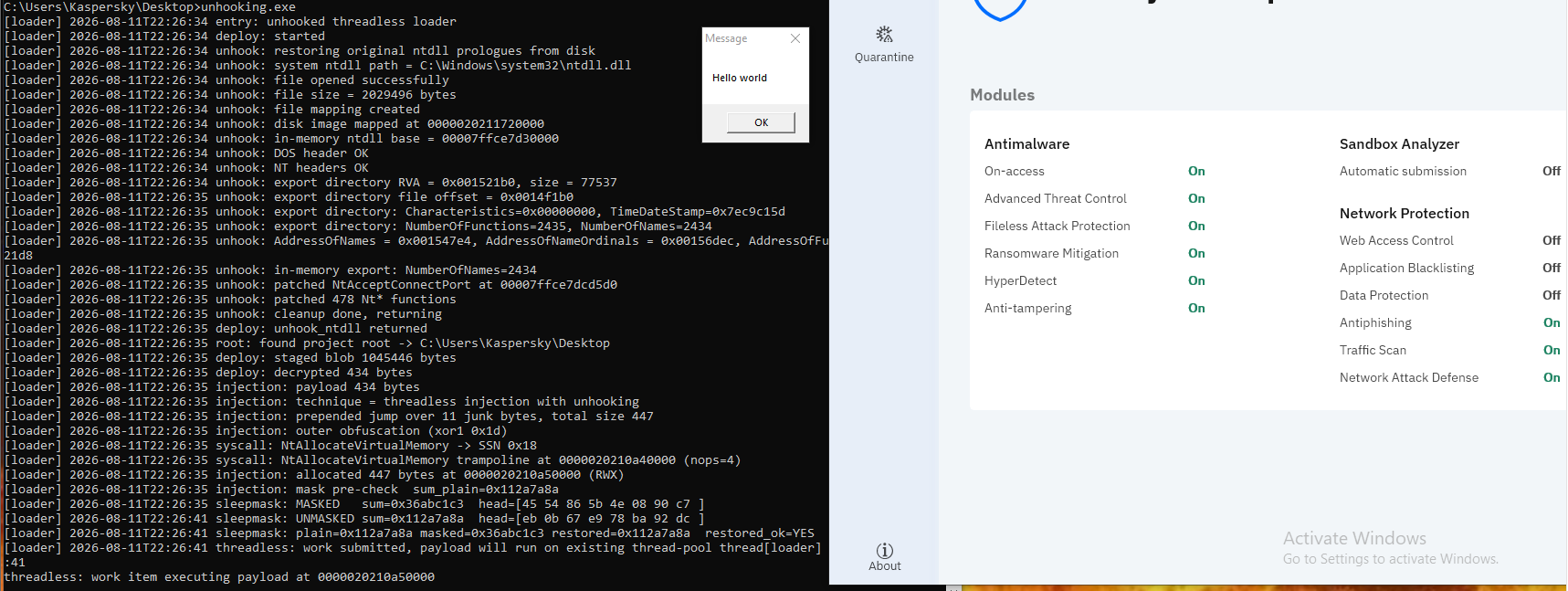The width and height of the screenshot is (1568, 591).
Task: Click the On status for Traffic Scan
Action: click(1552, 350)
